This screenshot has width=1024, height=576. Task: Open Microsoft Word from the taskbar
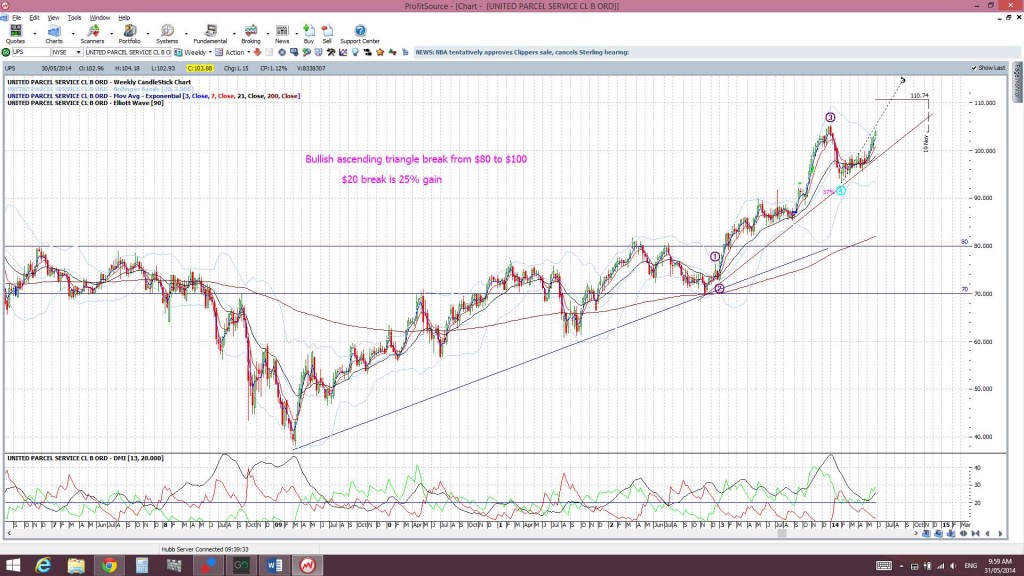274,565
